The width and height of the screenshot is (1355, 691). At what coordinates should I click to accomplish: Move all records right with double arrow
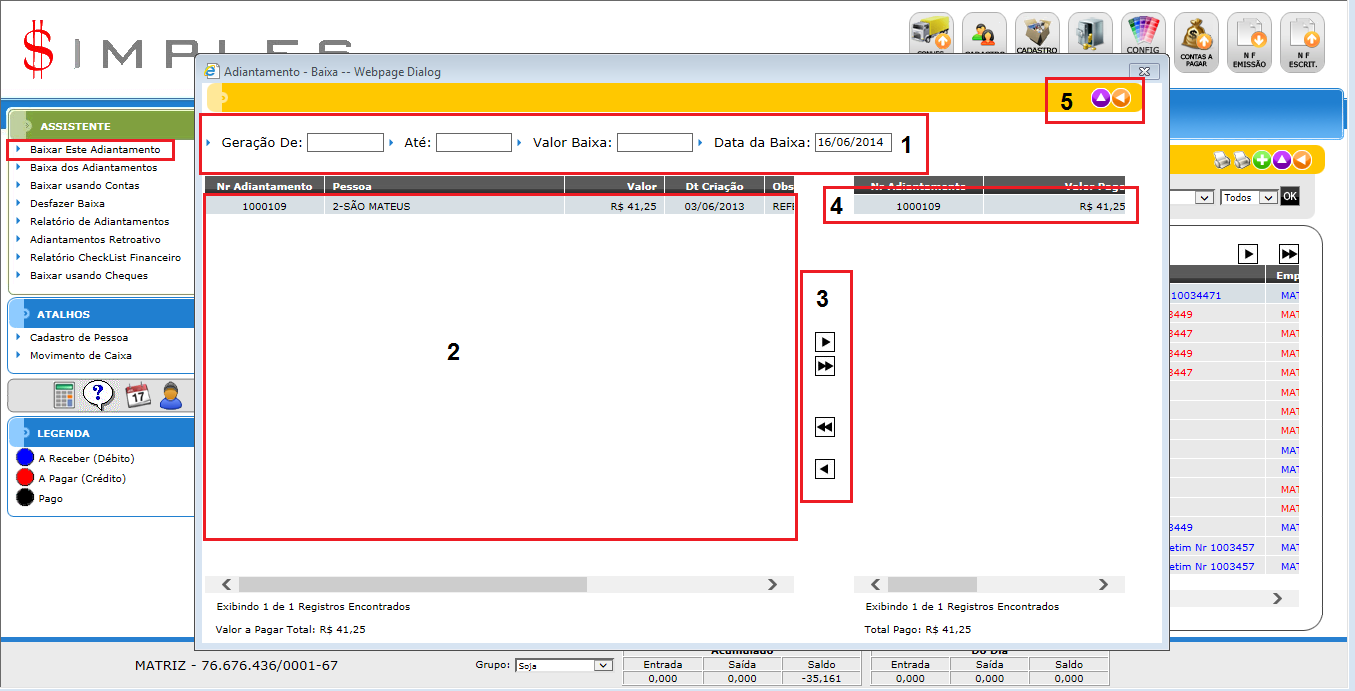825,367
